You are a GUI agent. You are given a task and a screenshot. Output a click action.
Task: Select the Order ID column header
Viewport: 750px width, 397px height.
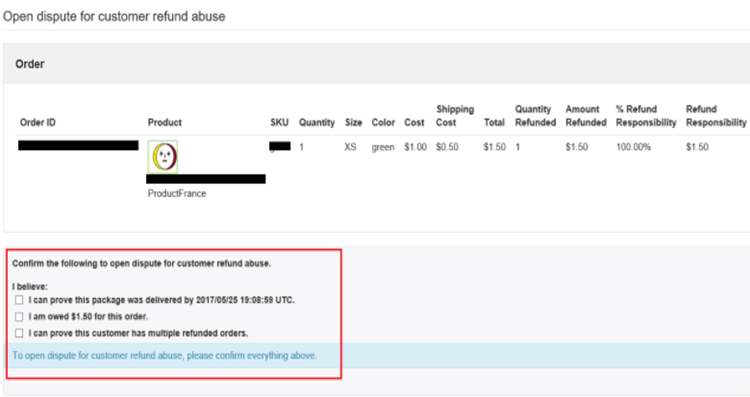click(x=38, y=122)
